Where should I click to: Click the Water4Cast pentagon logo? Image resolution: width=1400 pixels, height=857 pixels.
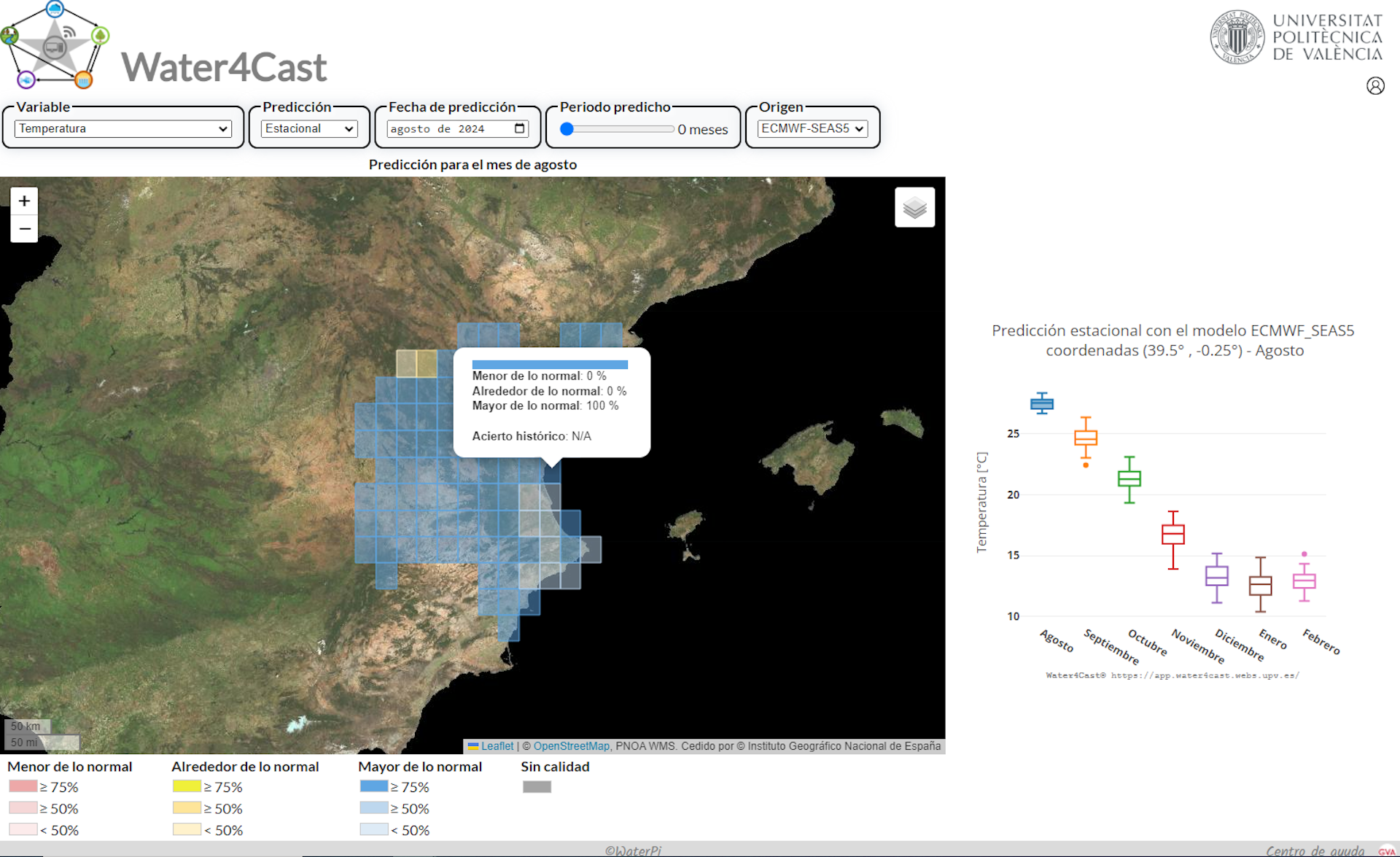point(55,45)
